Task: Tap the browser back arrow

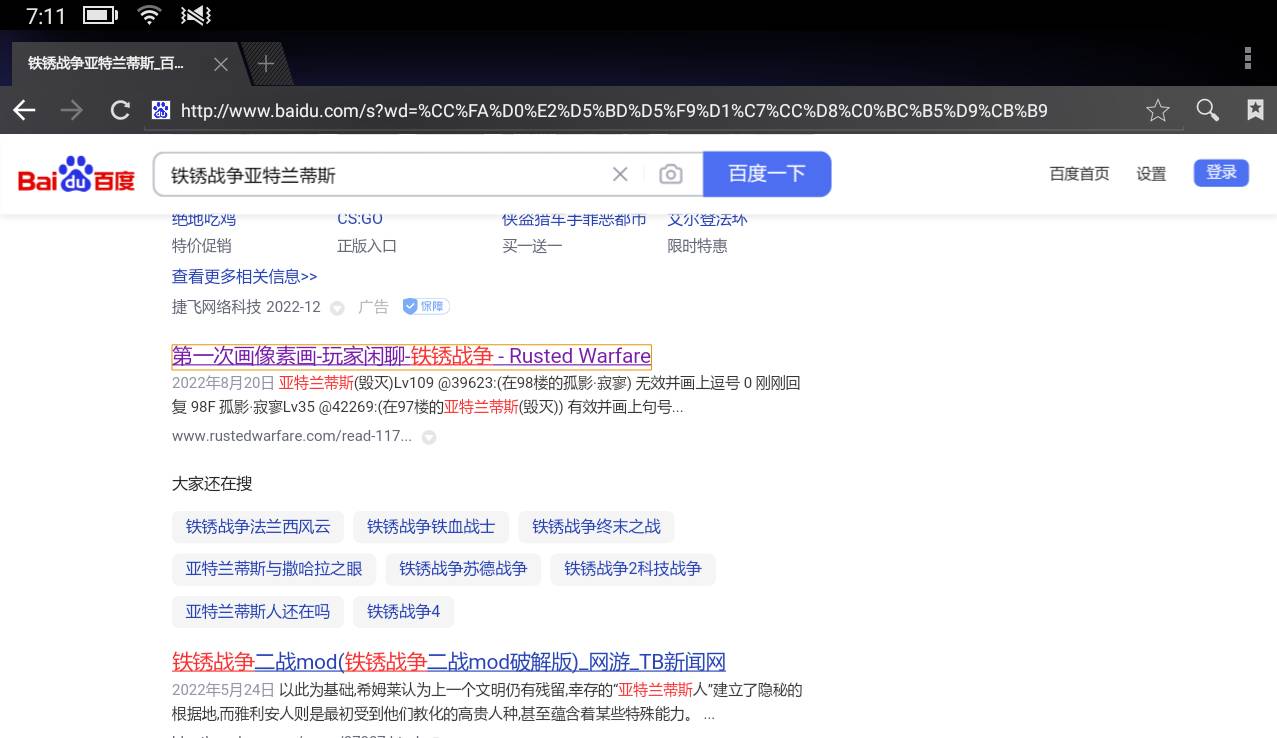Action: click(x=24, y=110)
